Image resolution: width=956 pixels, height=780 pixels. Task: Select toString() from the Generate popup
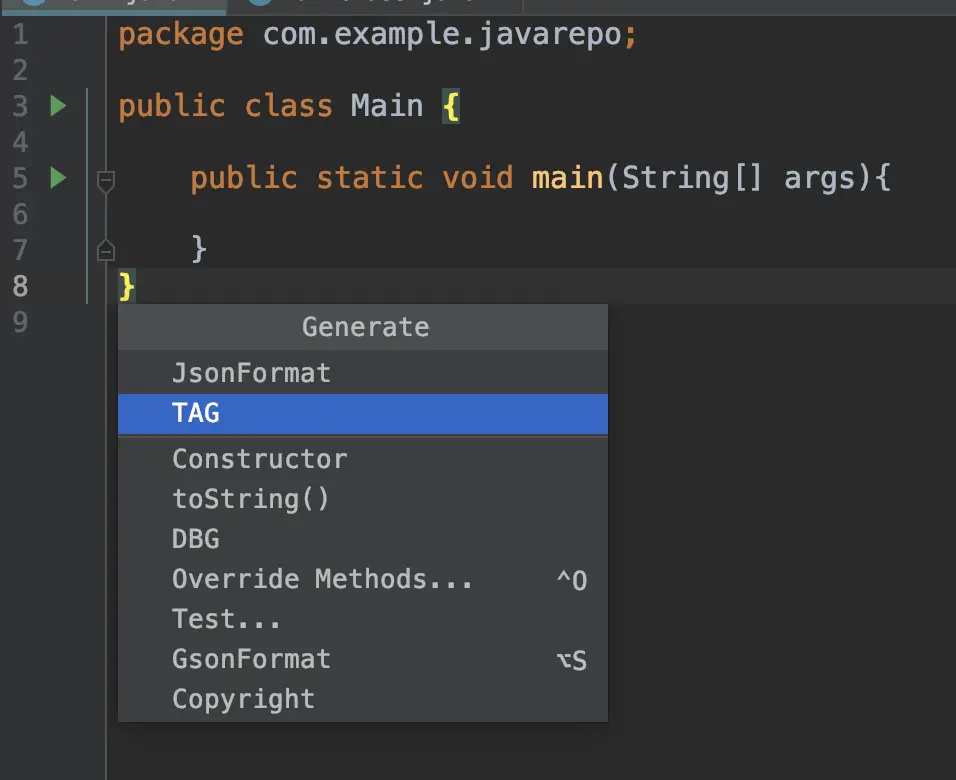251,499
